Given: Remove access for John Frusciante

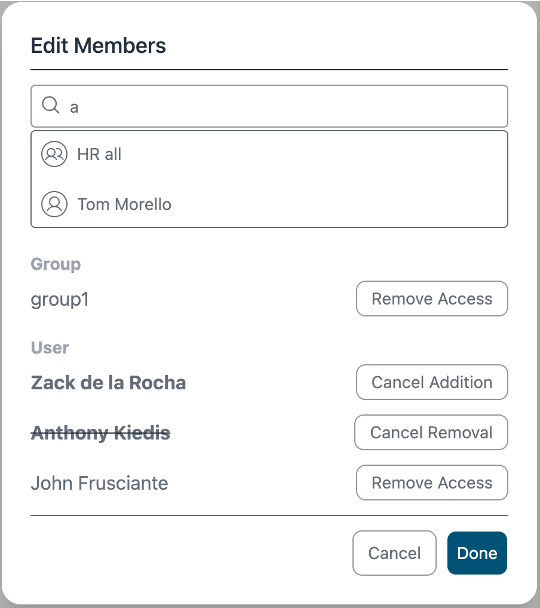Looking at the screenshot, I should click(432, 483).
